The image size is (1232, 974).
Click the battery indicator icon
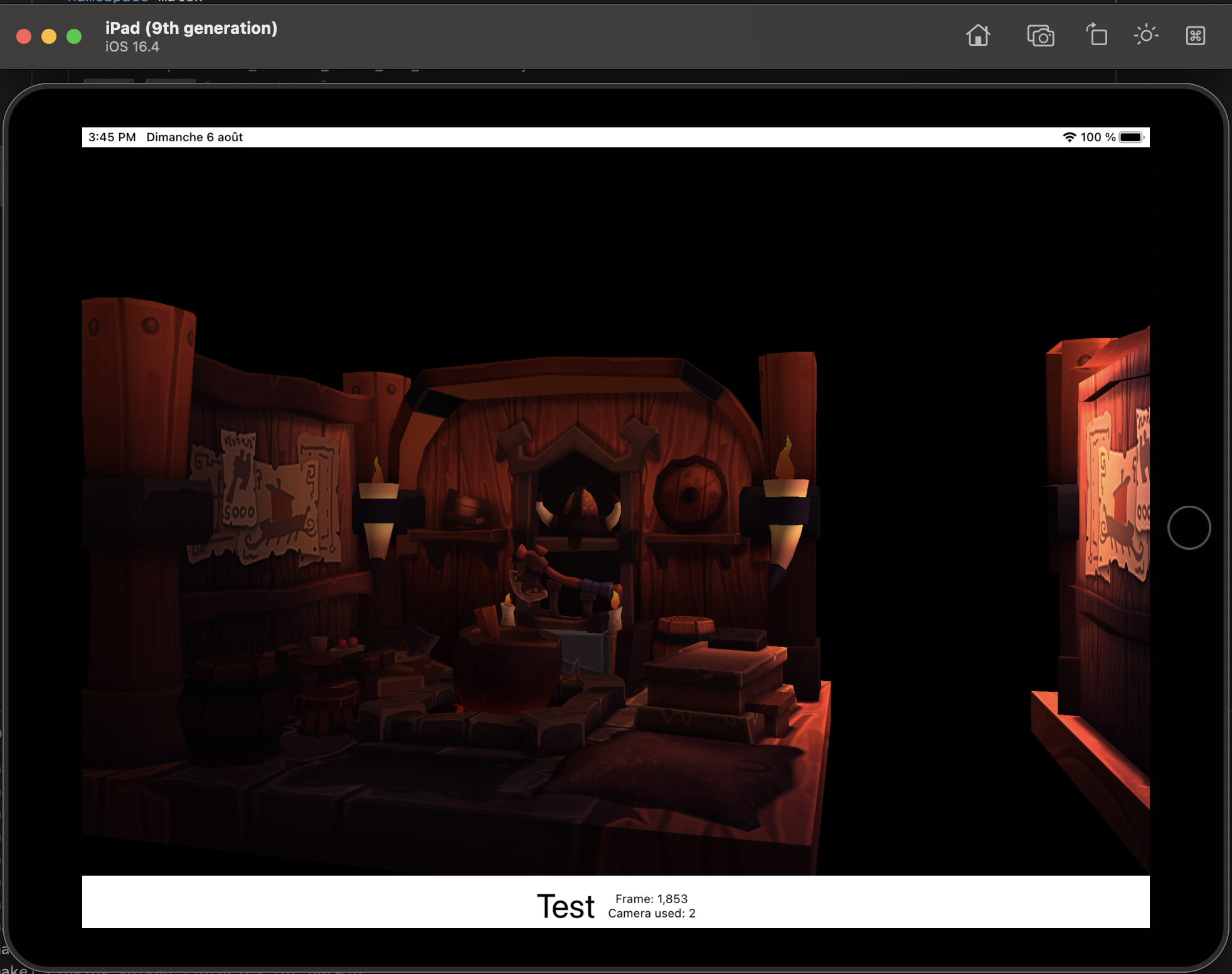click(x=1132, y=137)
